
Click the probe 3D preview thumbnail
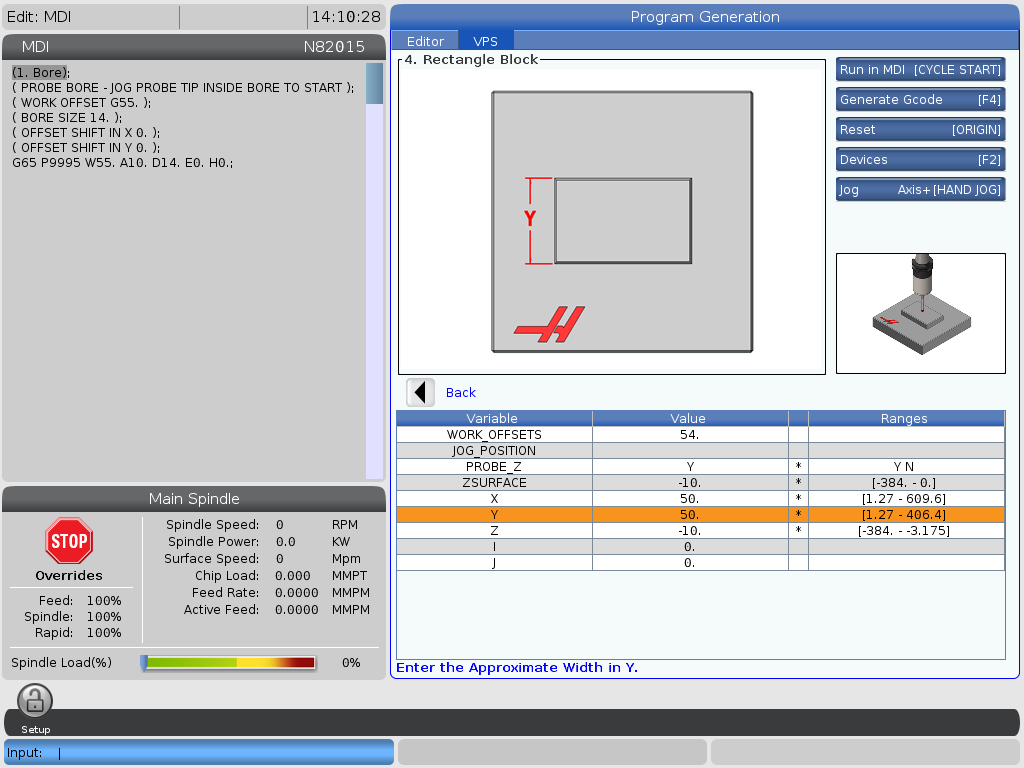921,313
